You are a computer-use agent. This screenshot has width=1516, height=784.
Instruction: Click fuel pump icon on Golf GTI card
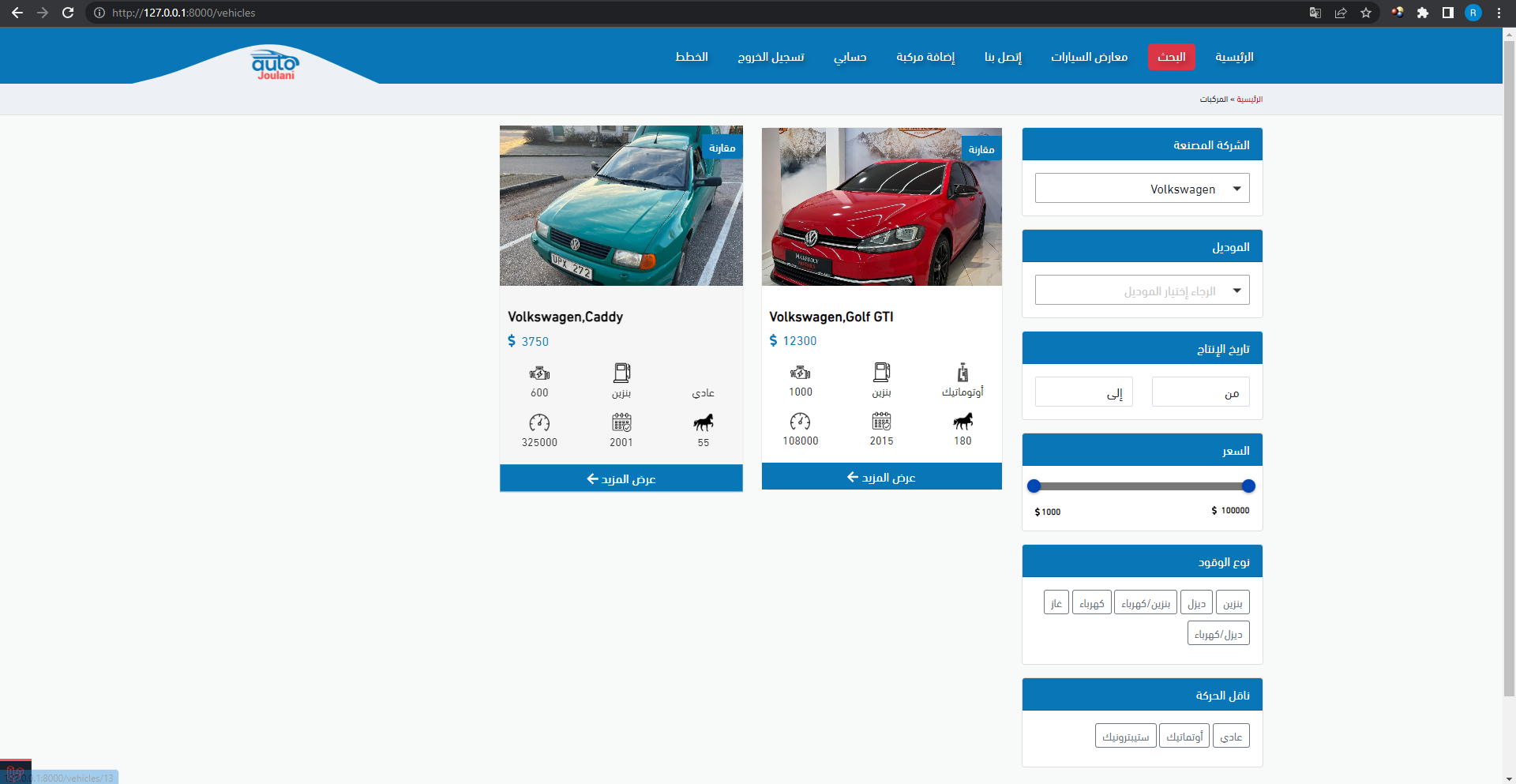881,372
